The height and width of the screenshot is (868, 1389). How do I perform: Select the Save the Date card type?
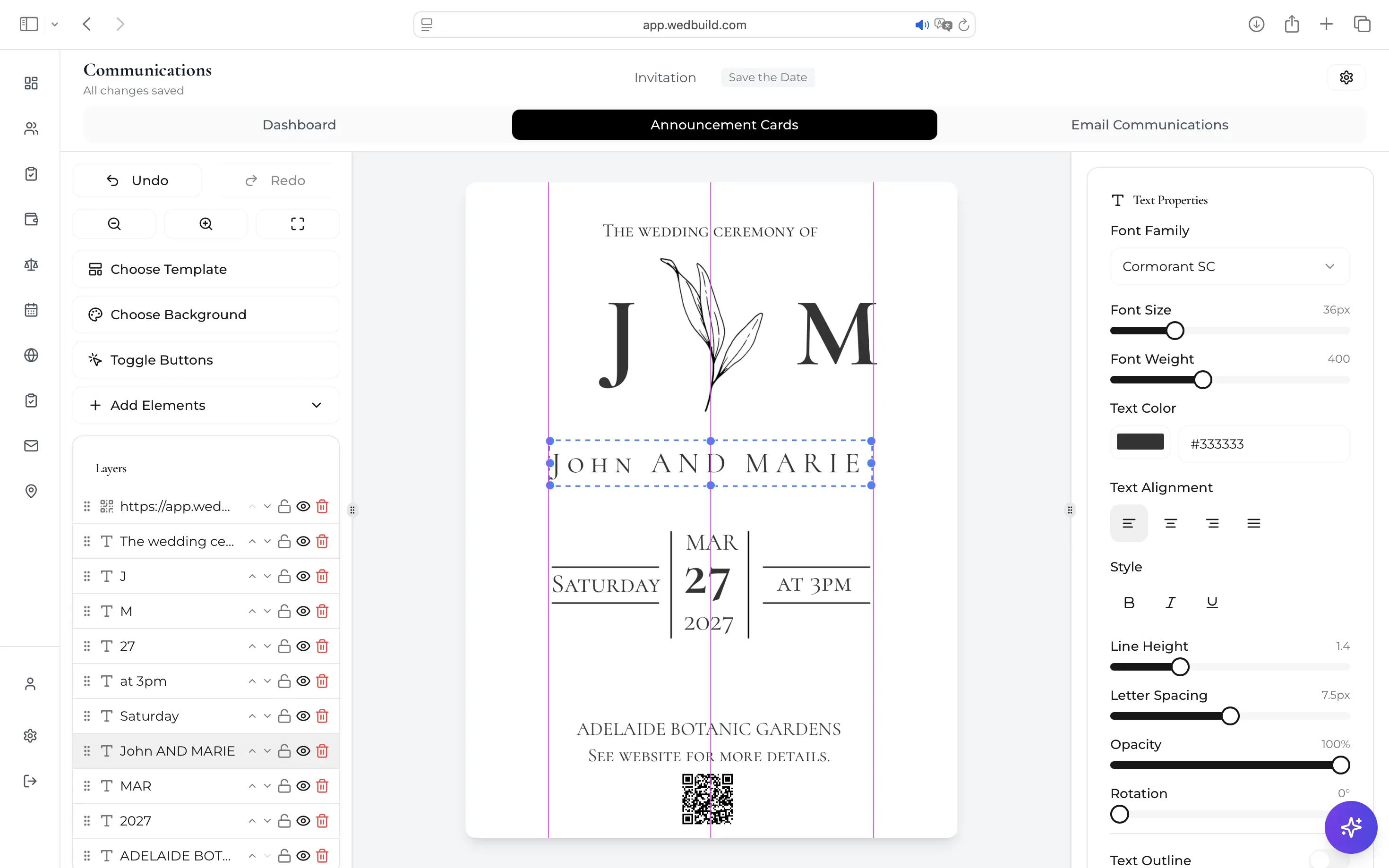[768, 77]
